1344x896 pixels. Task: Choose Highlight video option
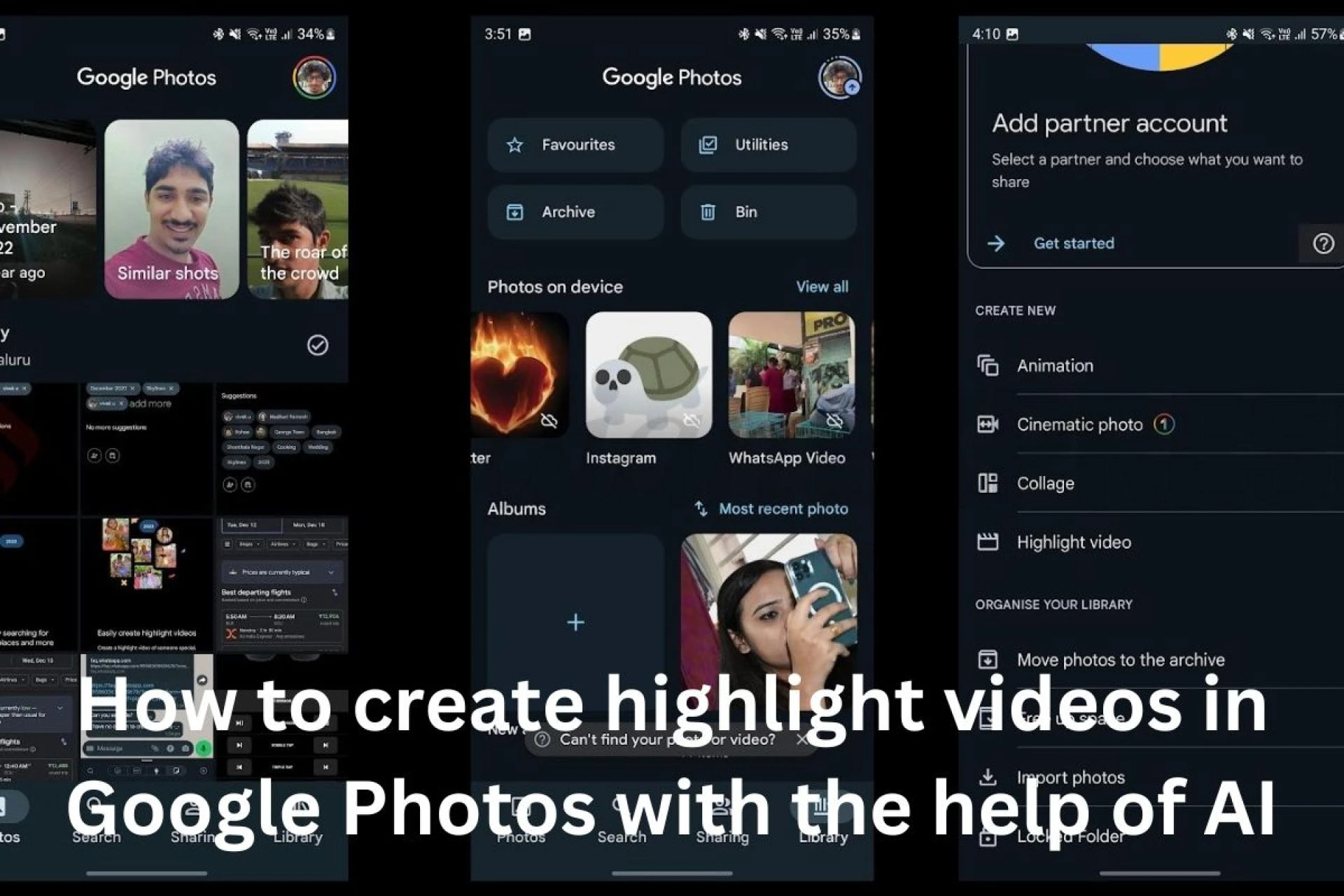1073,542
